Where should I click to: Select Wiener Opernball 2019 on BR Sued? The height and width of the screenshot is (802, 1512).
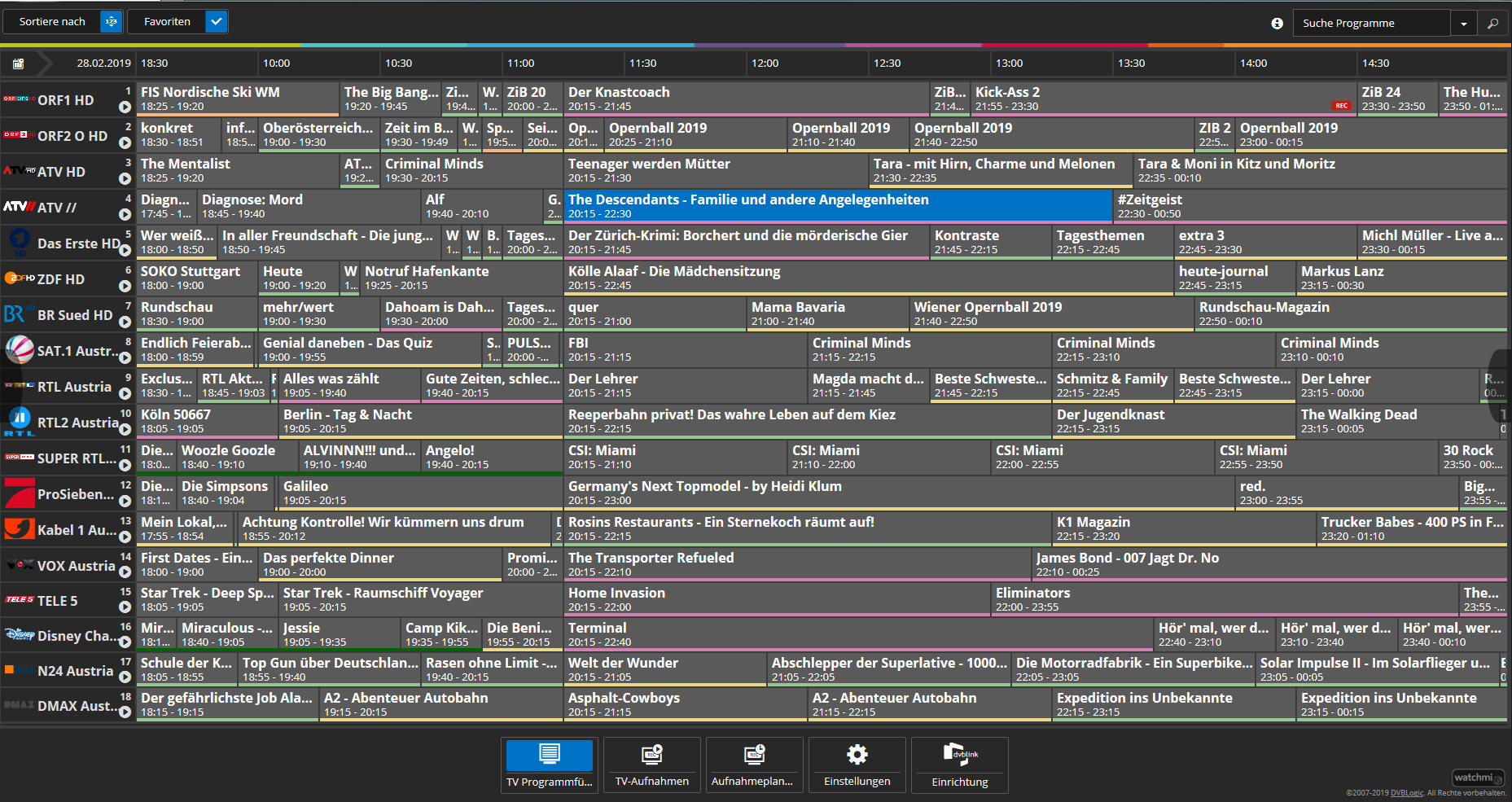1051,313
